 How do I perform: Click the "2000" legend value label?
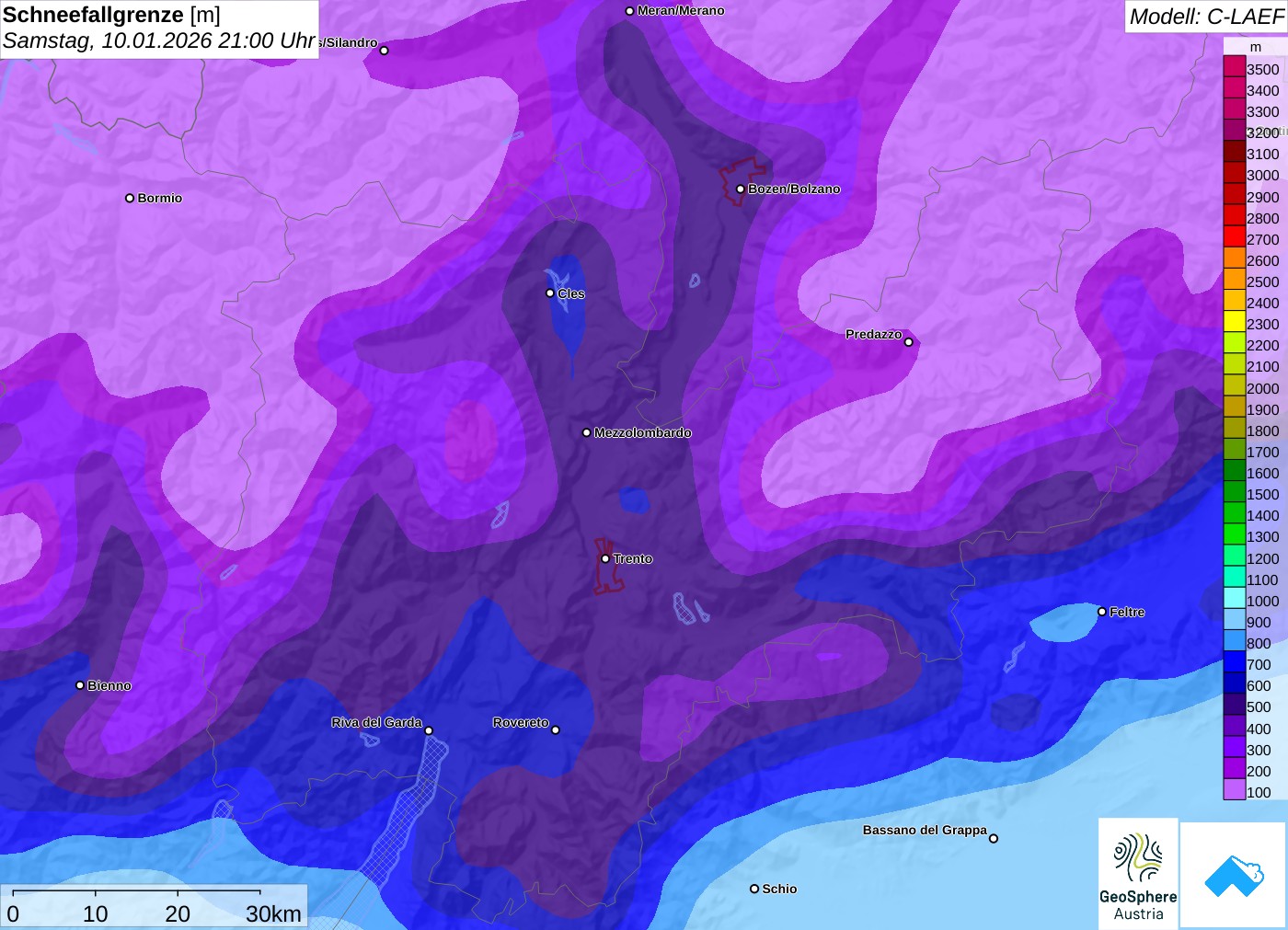coord(1263,388)
